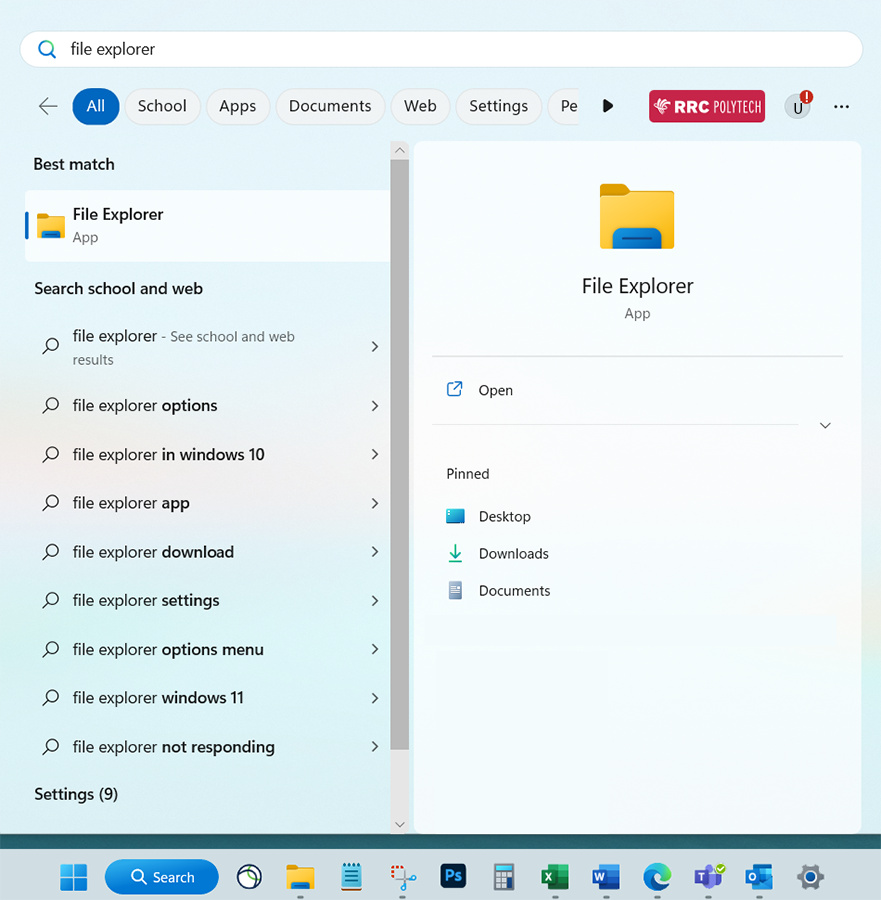881x900 pixels.
Task: Open the pinned Downloads folder
Action: click(513, 554)
